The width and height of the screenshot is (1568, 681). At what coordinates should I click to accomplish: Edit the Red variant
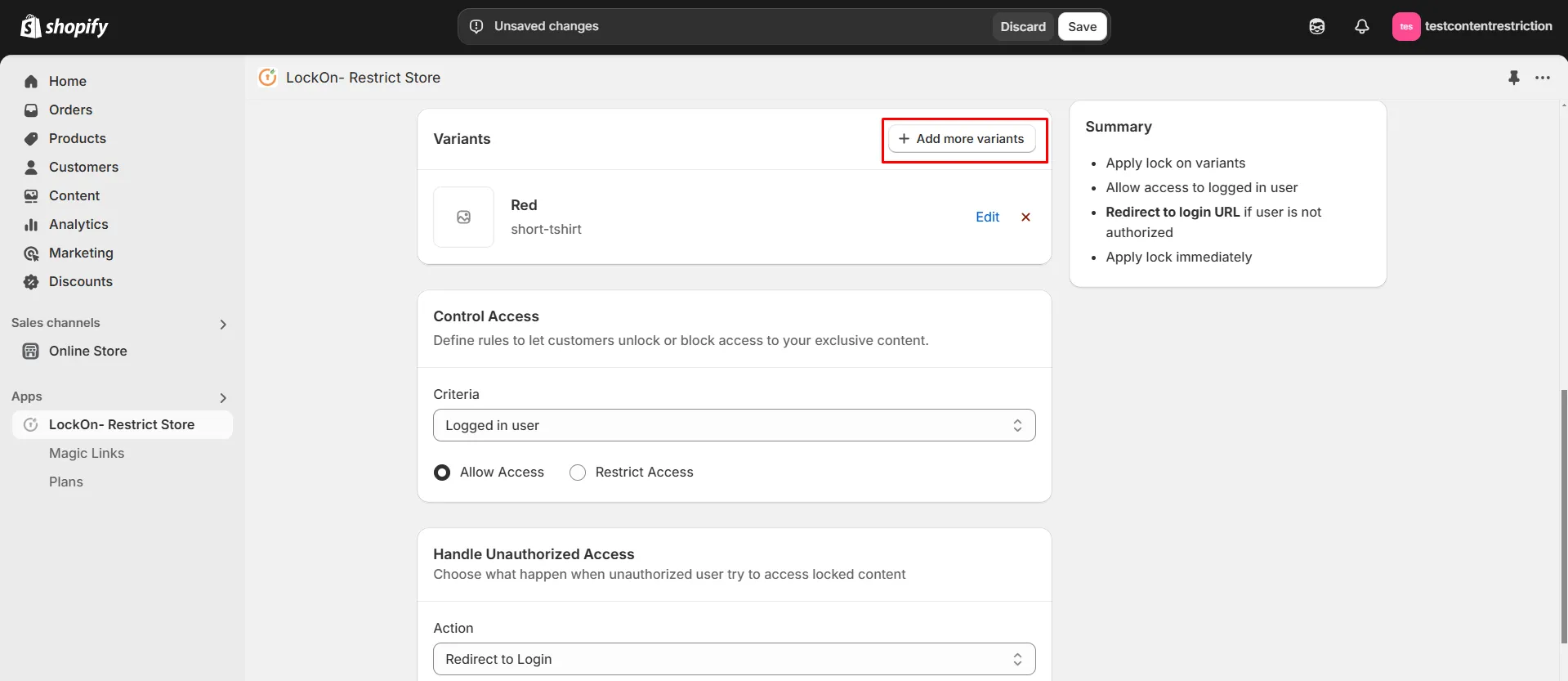(x=987, y=217)
